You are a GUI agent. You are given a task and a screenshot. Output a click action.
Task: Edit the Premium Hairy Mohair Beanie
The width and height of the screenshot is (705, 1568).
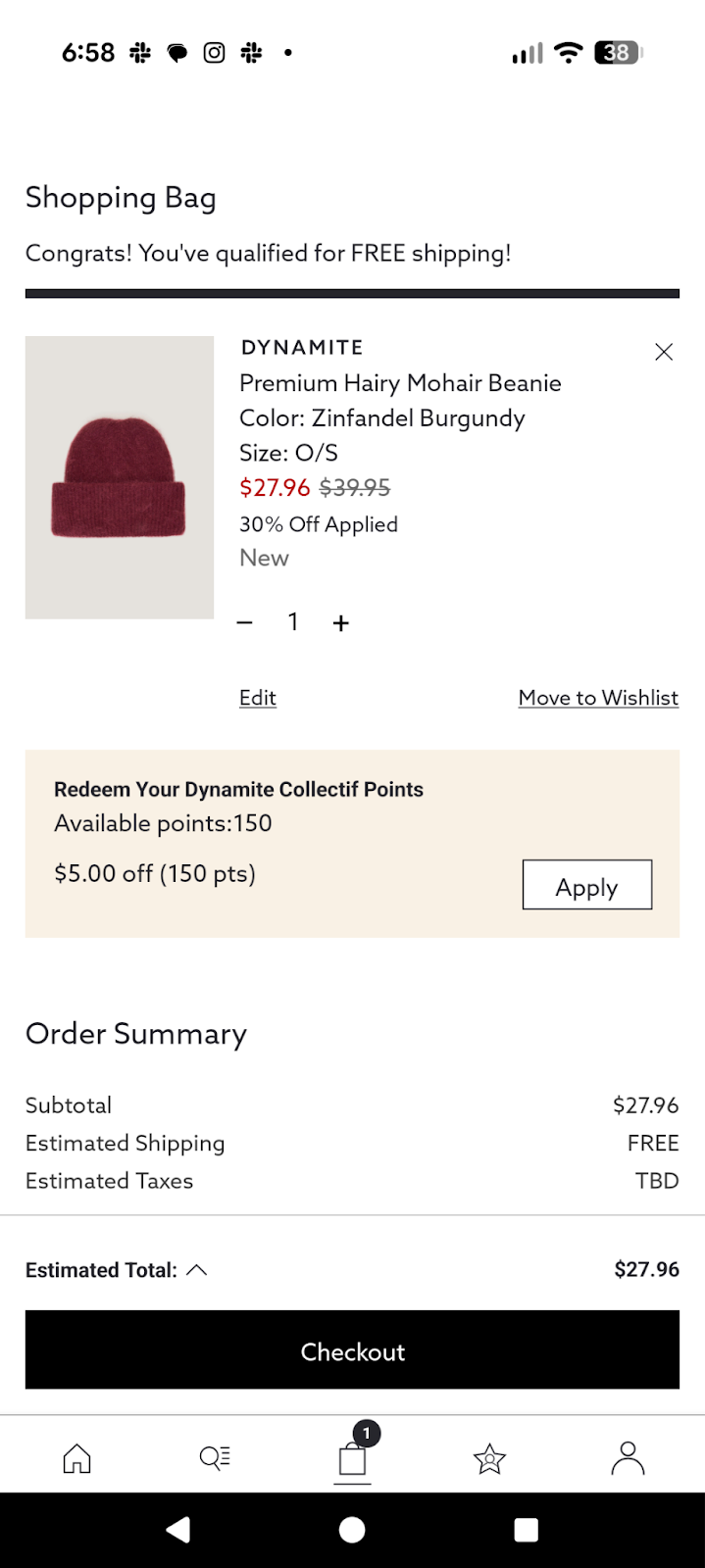258,698
